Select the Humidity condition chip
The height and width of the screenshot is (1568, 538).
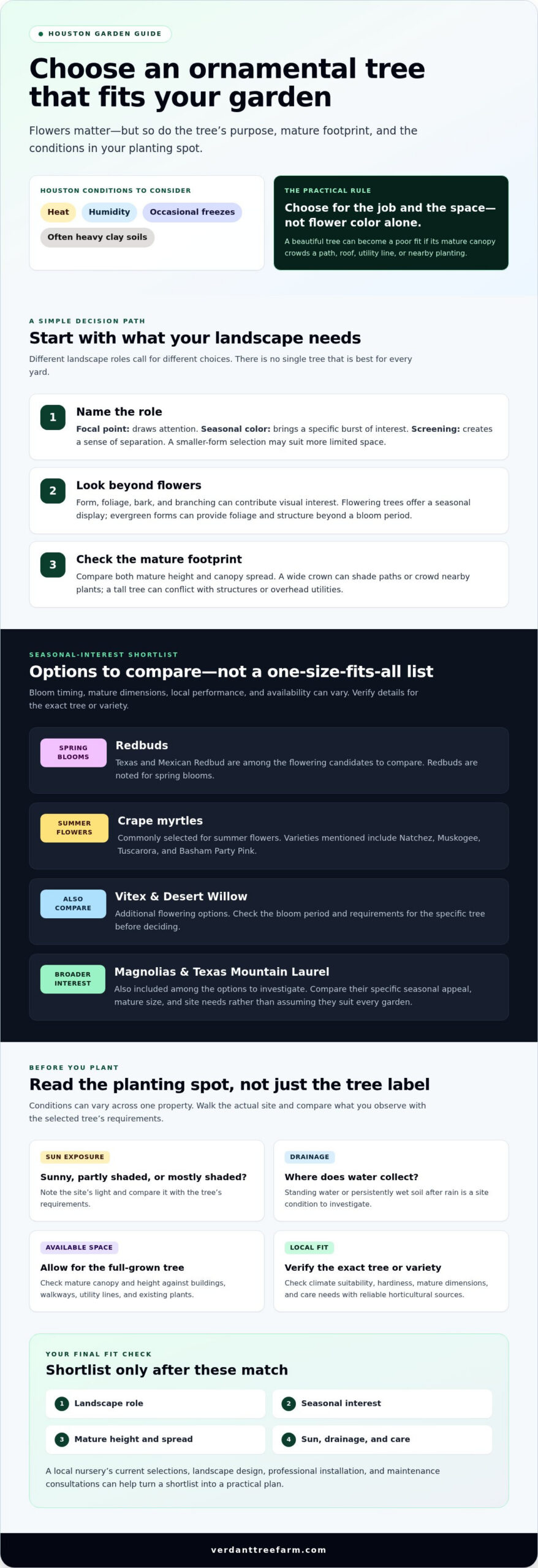coord(109,212)
